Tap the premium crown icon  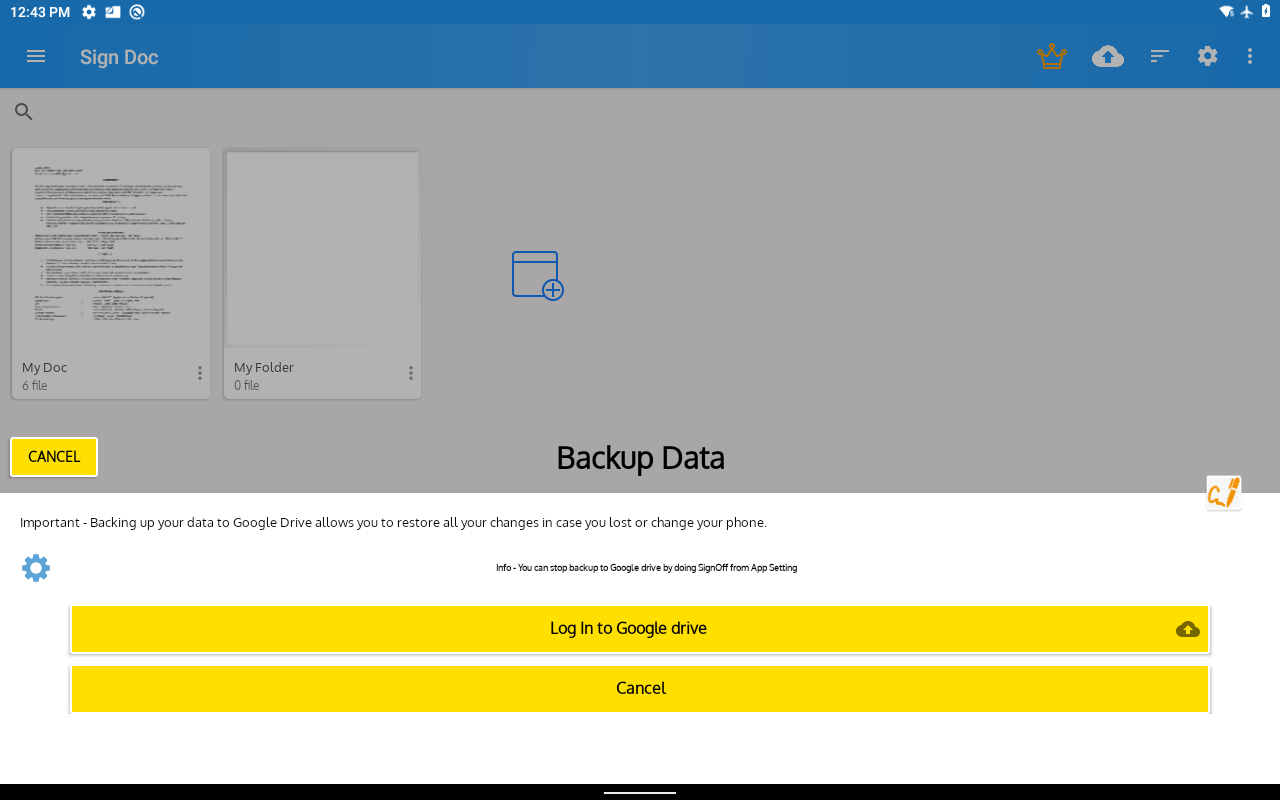tap(1052, 56)
